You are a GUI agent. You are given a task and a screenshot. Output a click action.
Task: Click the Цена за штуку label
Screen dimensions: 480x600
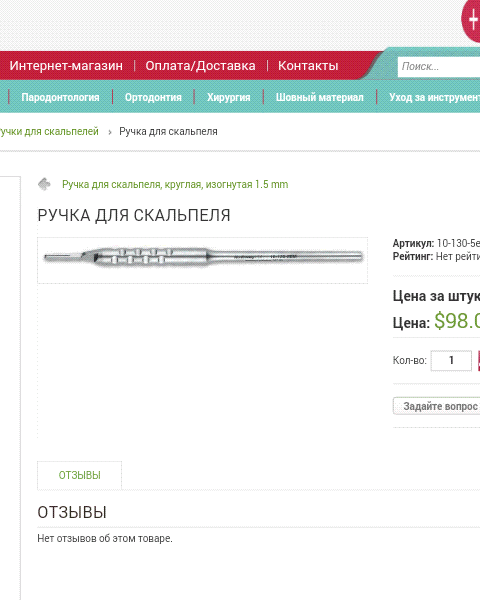click(436, 296)
